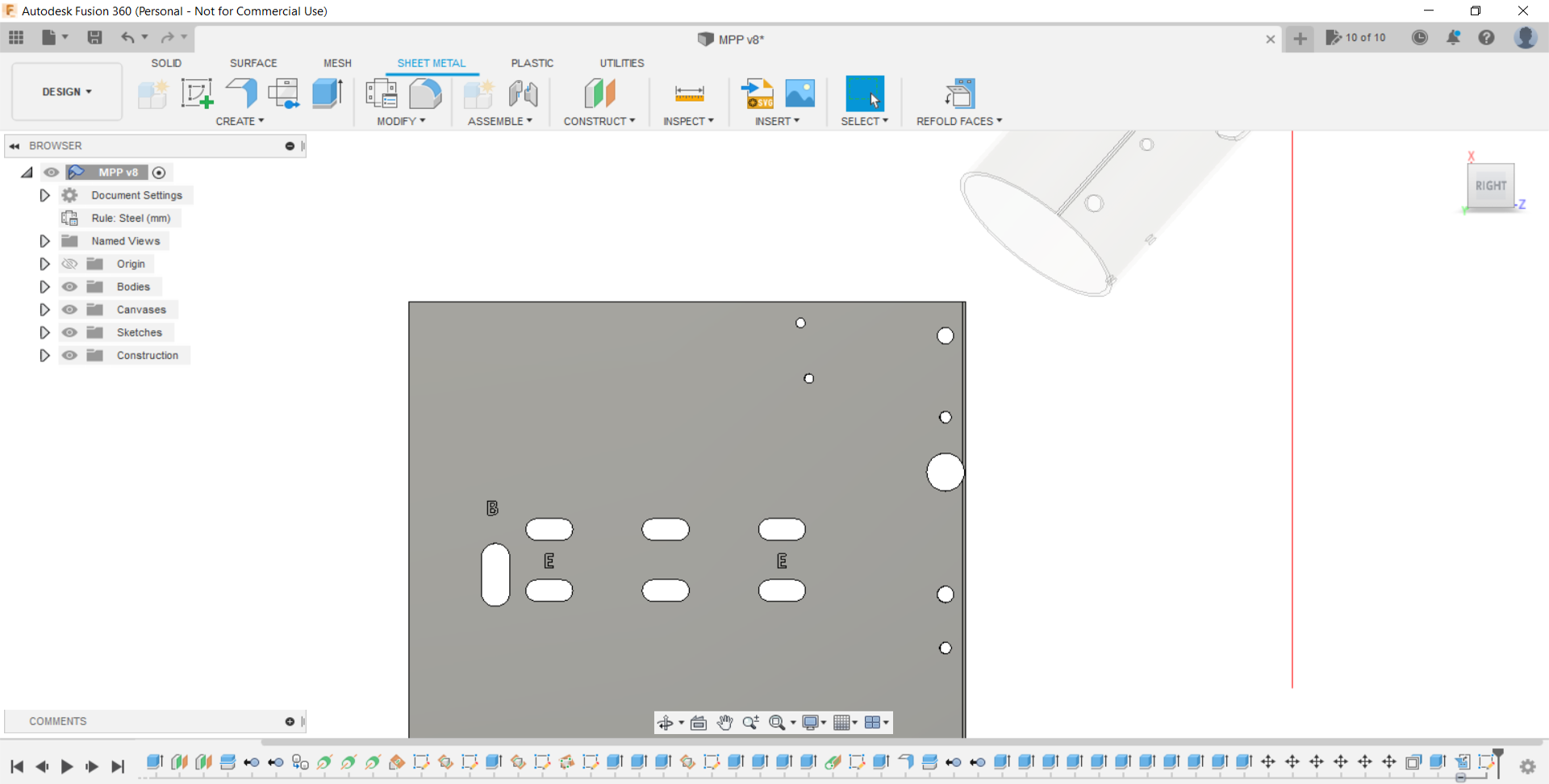
Task: Toggle Sketches folder visibility
Action: point(69,332)
